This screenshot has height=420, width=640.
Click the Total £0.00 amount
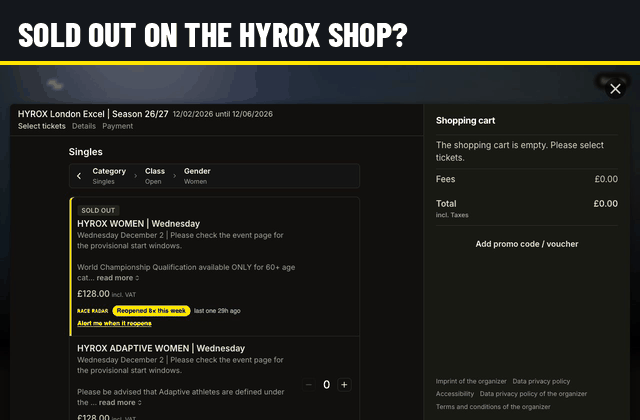pos(606,204)
